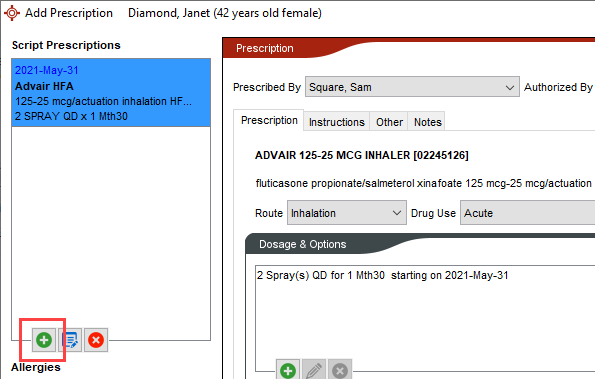Open the Drug Use dropdown showing Acute

pyautogui.click(x=527, y=213)
